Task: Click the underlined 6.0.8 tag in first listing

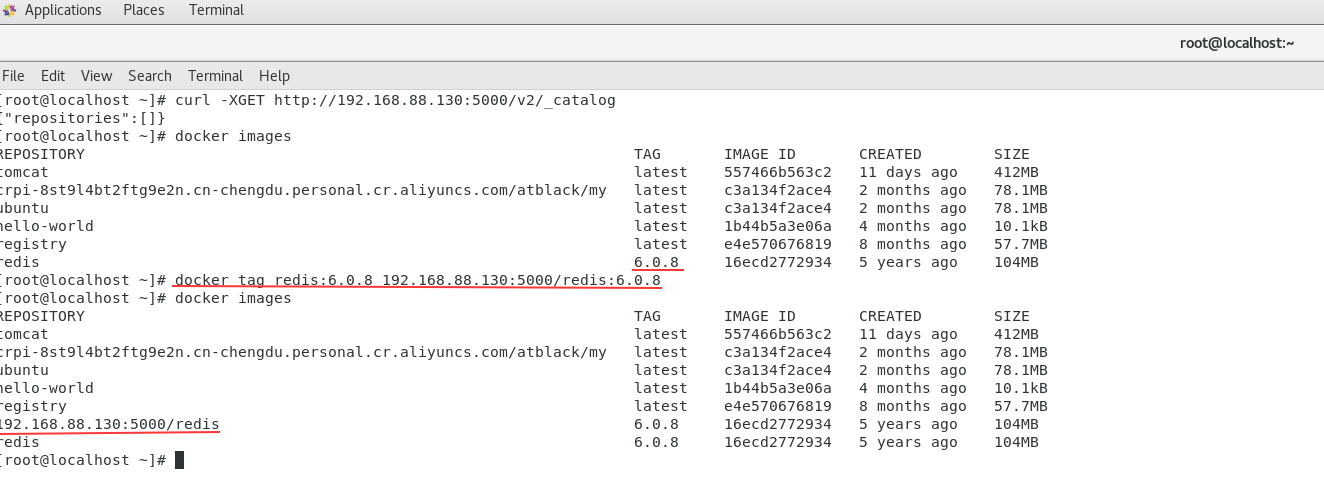Action: coord(656,262)
